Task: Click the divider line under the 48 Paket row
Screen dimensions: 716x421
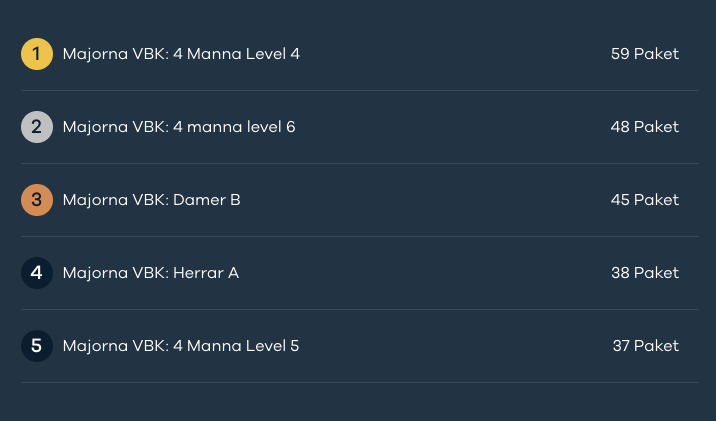Action: click(360, 164)
